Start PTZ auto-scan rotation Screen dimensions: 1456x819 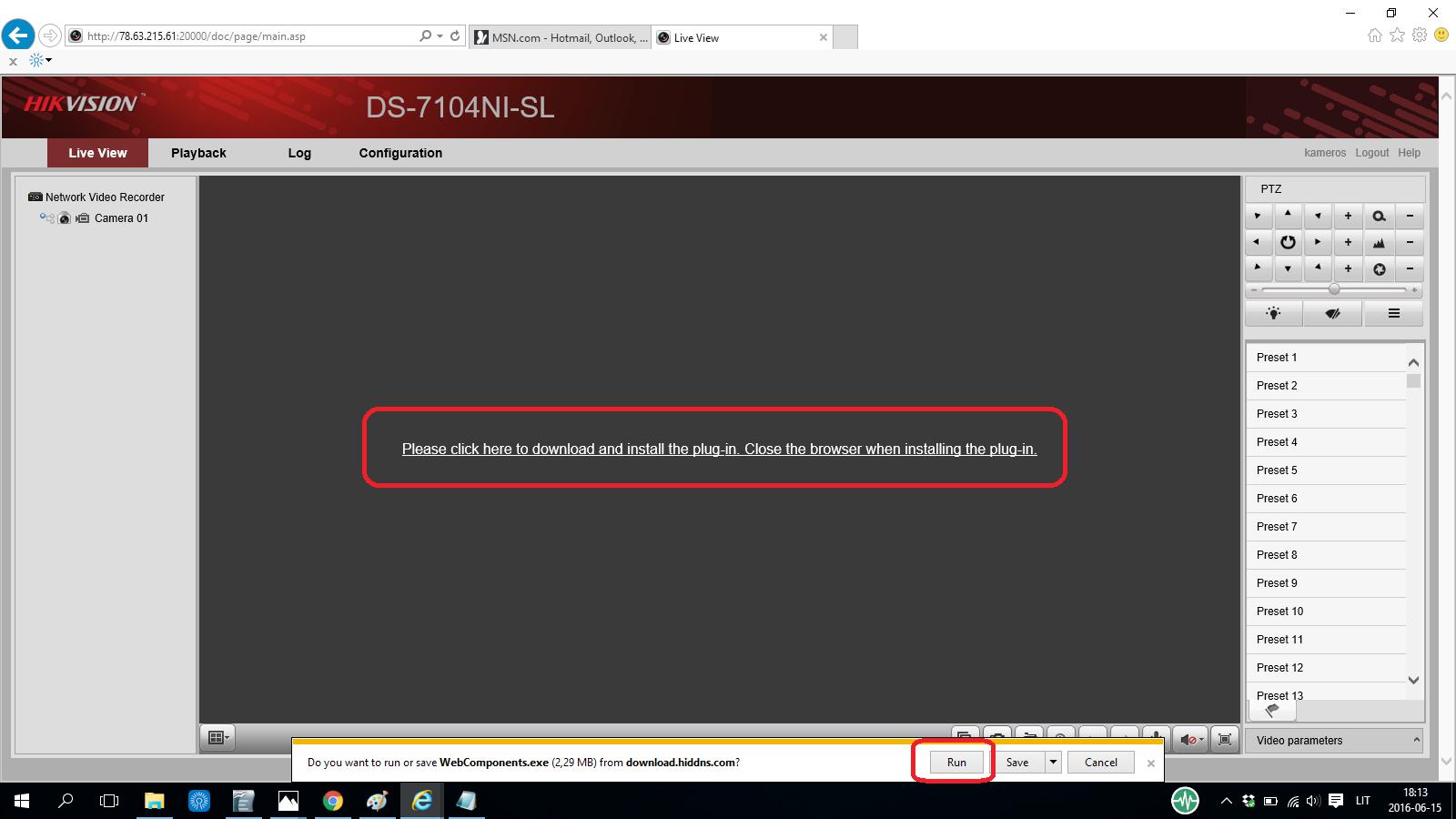tap(1288, 243)
